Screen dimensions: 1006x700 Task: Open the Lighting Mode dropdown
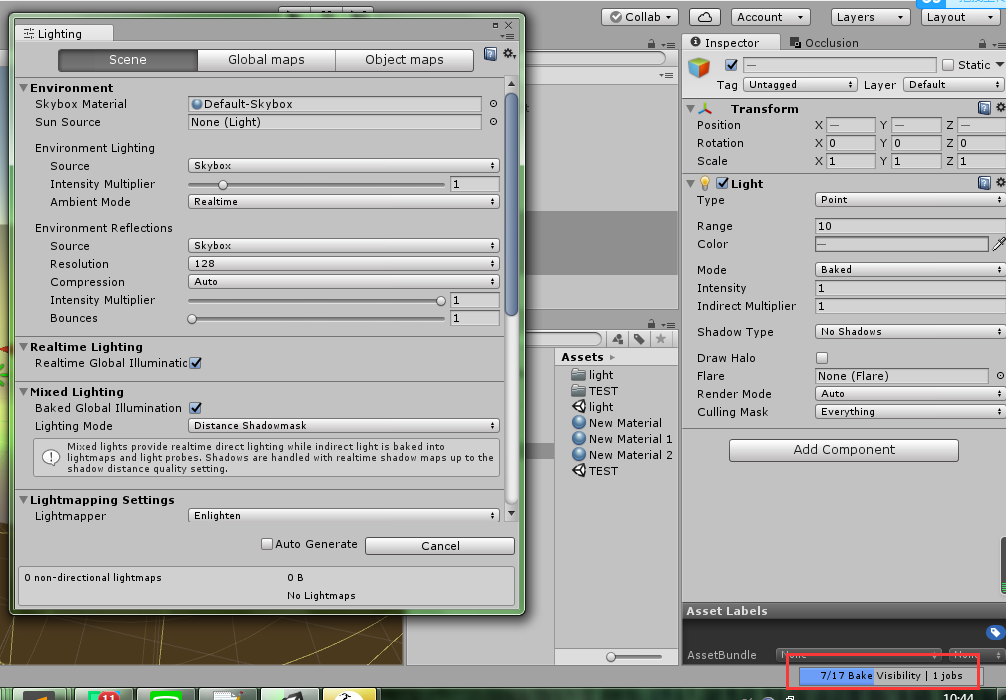pos(343,426)
